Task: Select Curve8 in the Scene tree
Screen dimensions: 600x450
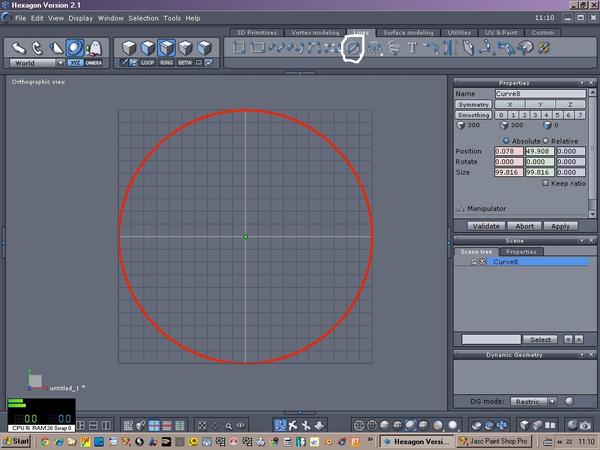Action: coord(538,262)
